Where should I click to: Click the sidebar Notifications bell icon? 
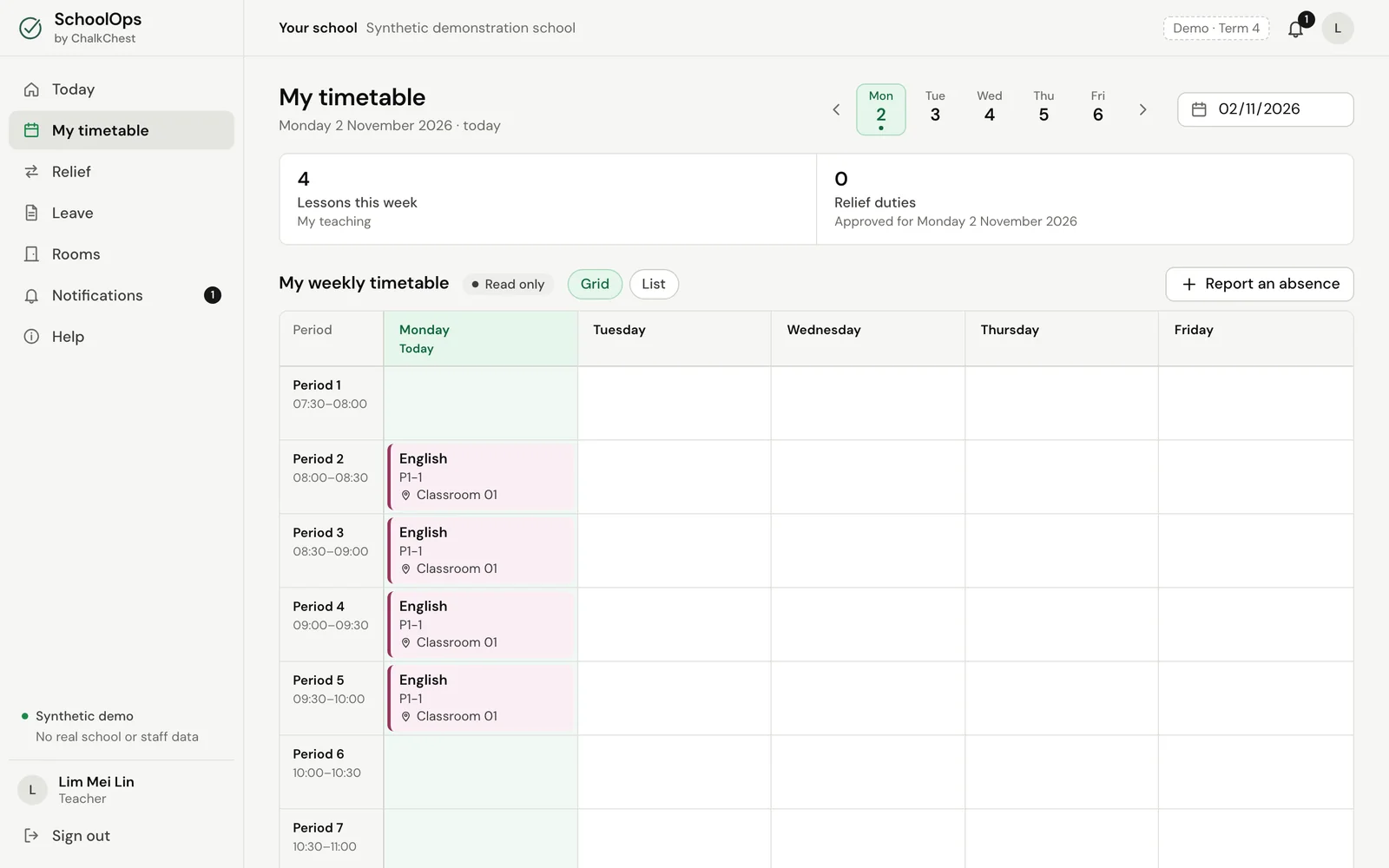31,296
